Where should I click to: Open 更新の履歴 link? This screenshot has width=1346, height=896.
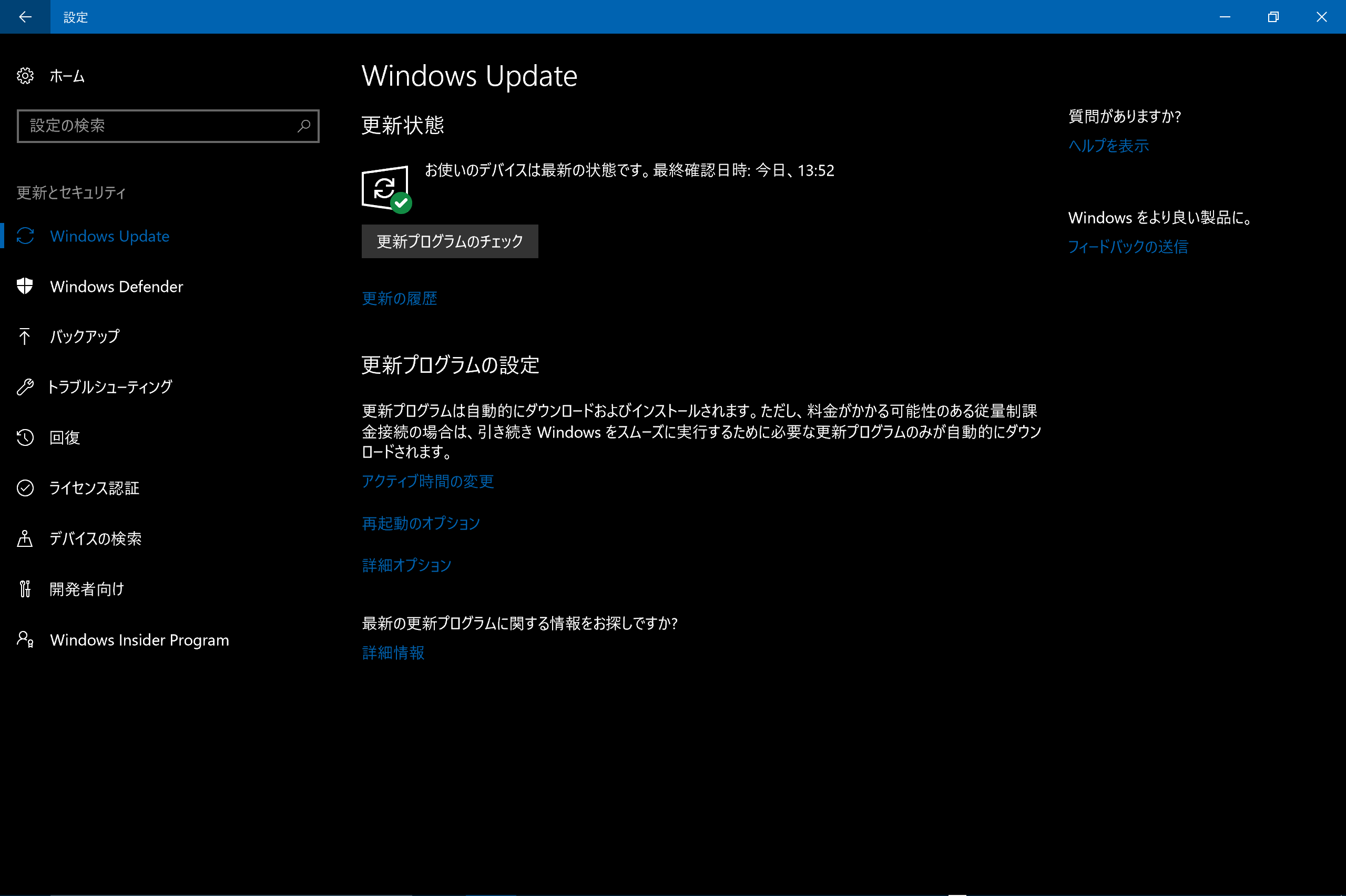400,298
